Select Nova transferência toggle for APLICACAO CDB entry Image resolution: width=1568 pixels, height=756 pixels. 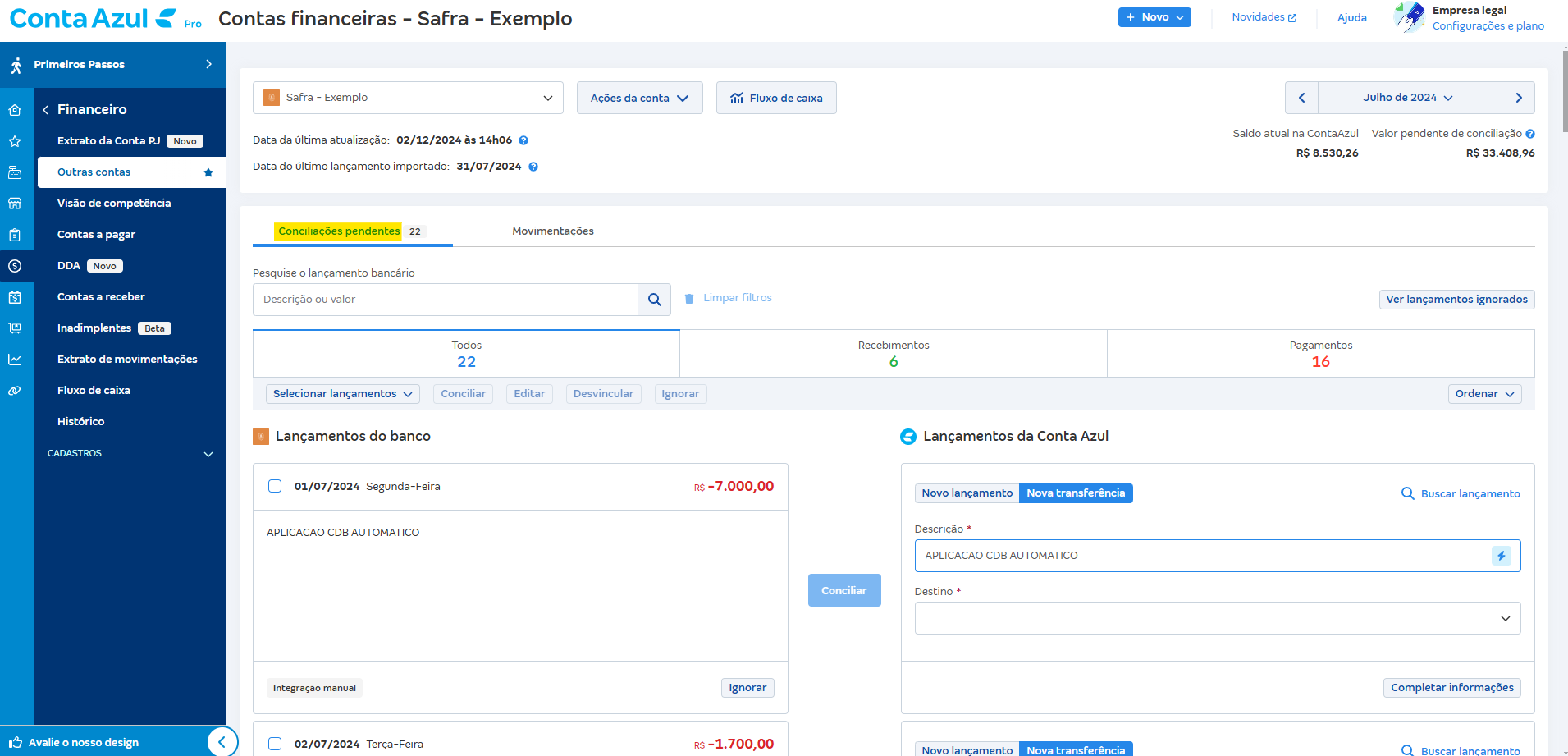tap(1076, 493)
